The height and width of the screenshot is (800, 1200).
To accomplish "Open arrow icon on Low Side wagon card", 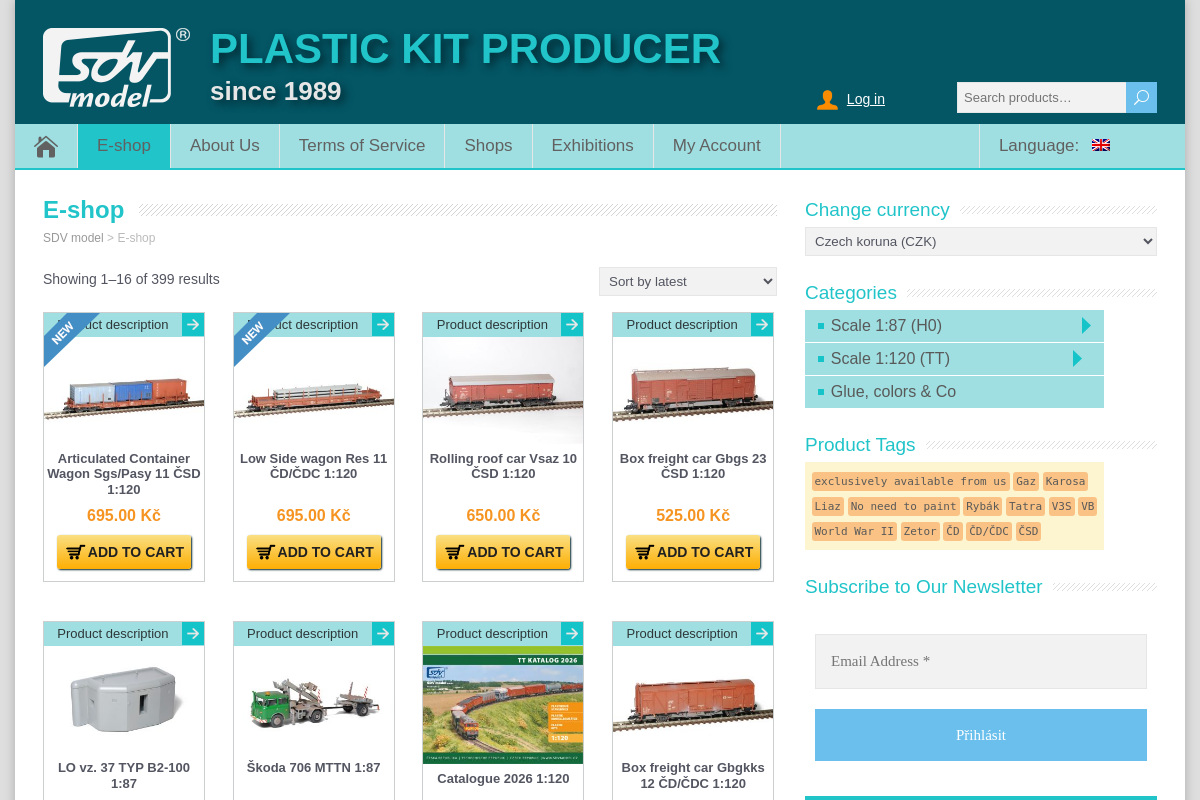I will pos(383,324).
